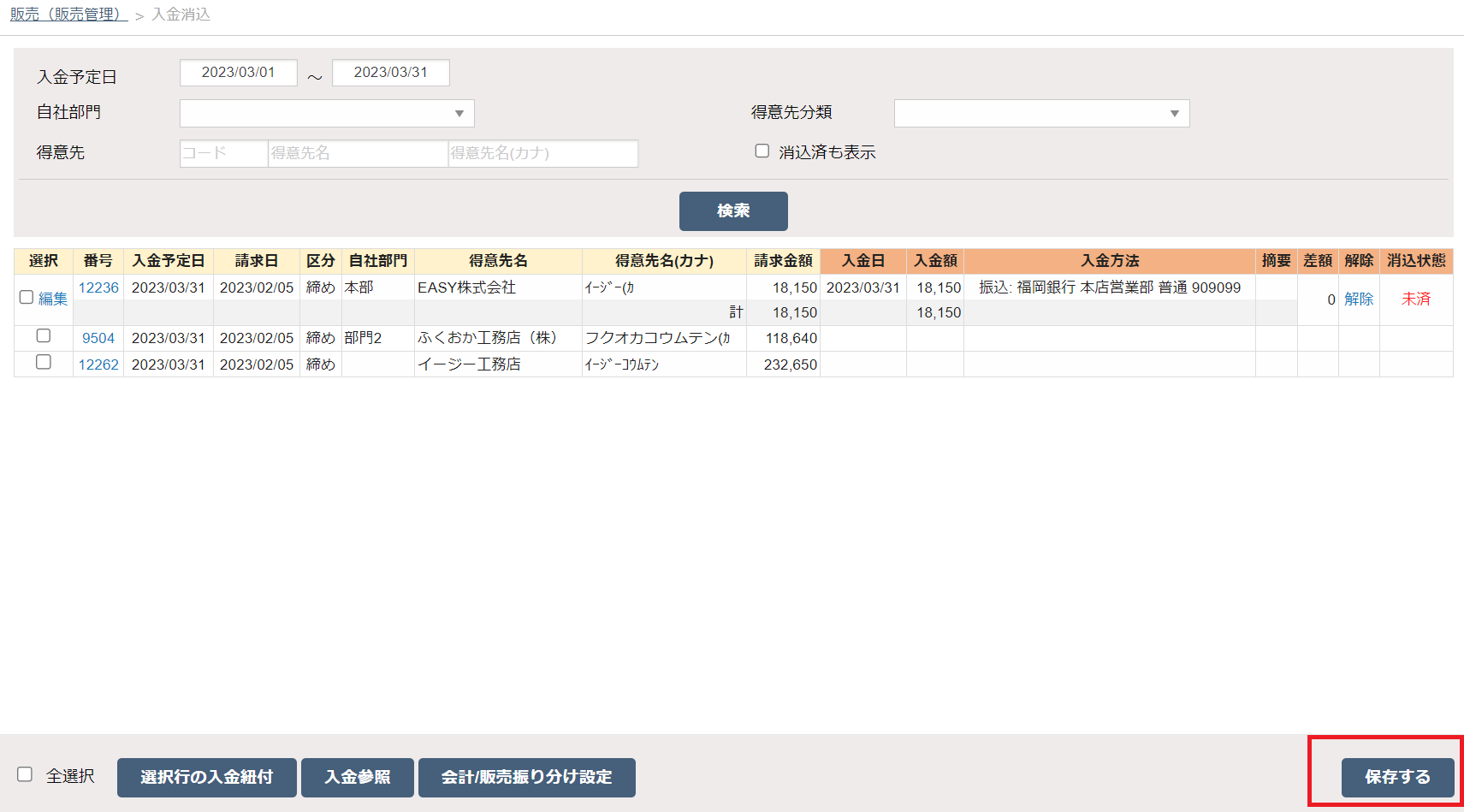Click the start date field 2023/03/01
This screenshot has width=1464, height=812.
click(x=238, y=73)
